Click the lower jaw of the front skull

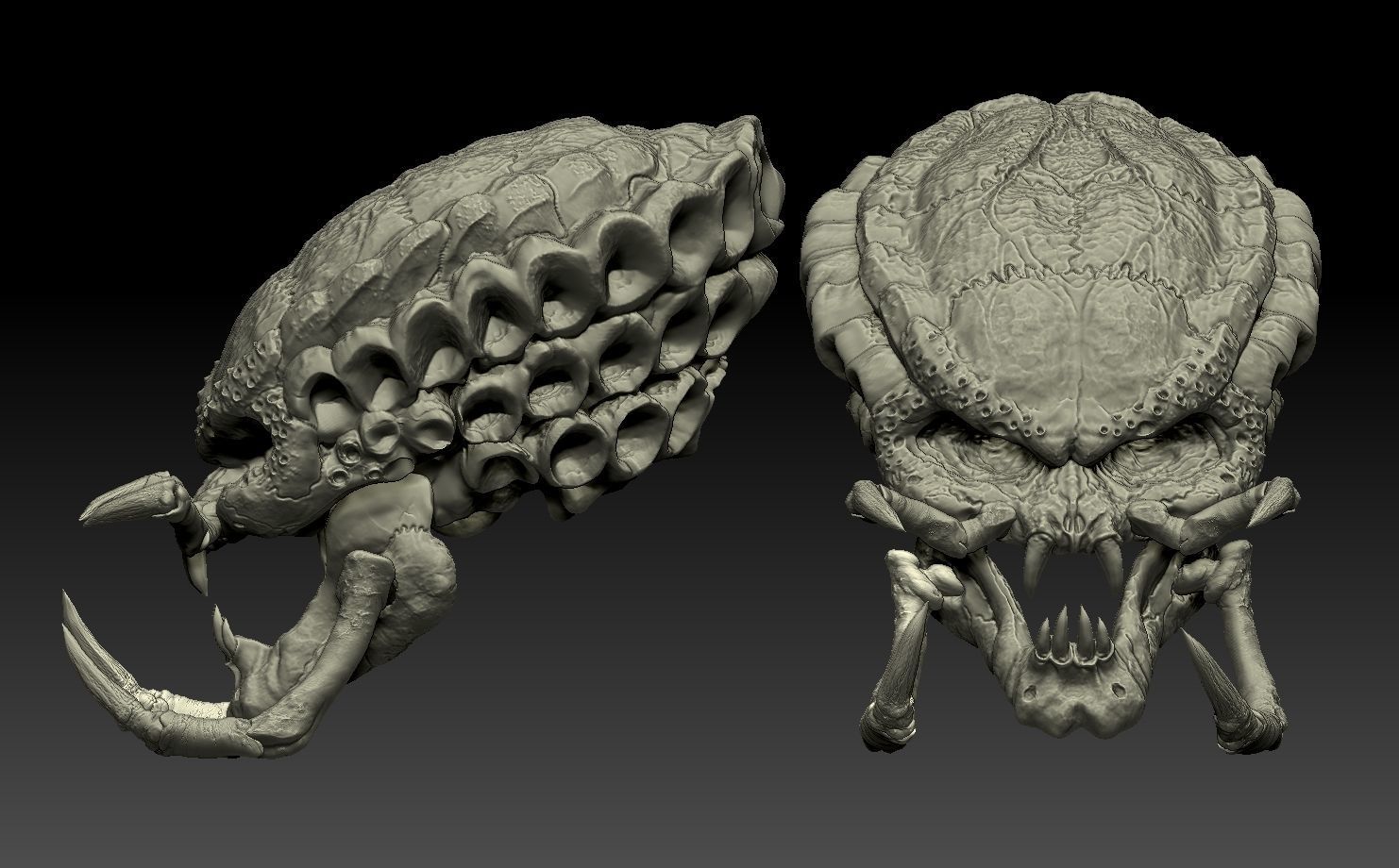click(x=1076, y=698)
